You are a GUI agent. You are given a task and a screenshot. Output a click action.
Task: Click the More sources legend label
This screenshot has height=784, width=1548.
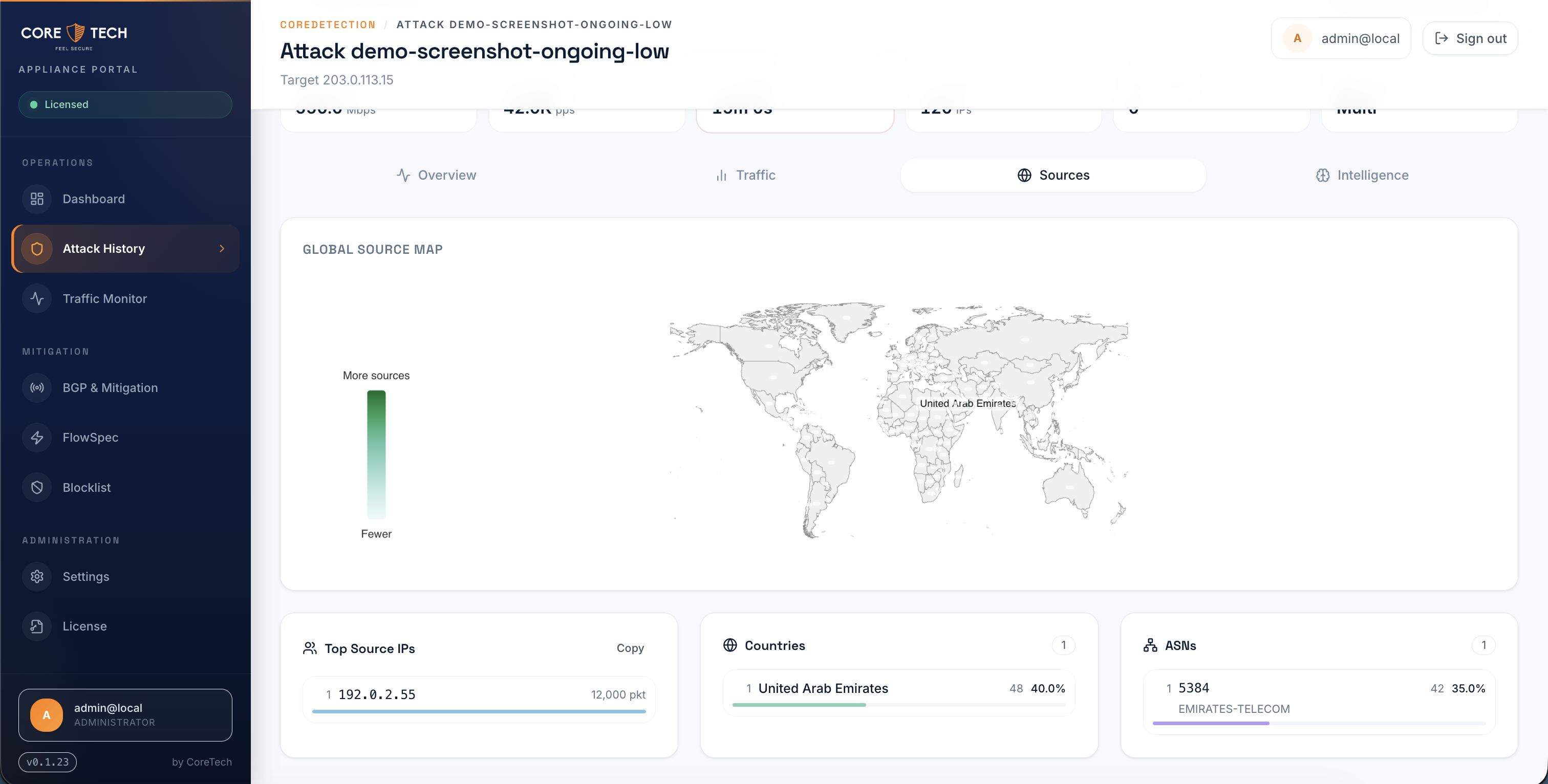coord(376,376)
